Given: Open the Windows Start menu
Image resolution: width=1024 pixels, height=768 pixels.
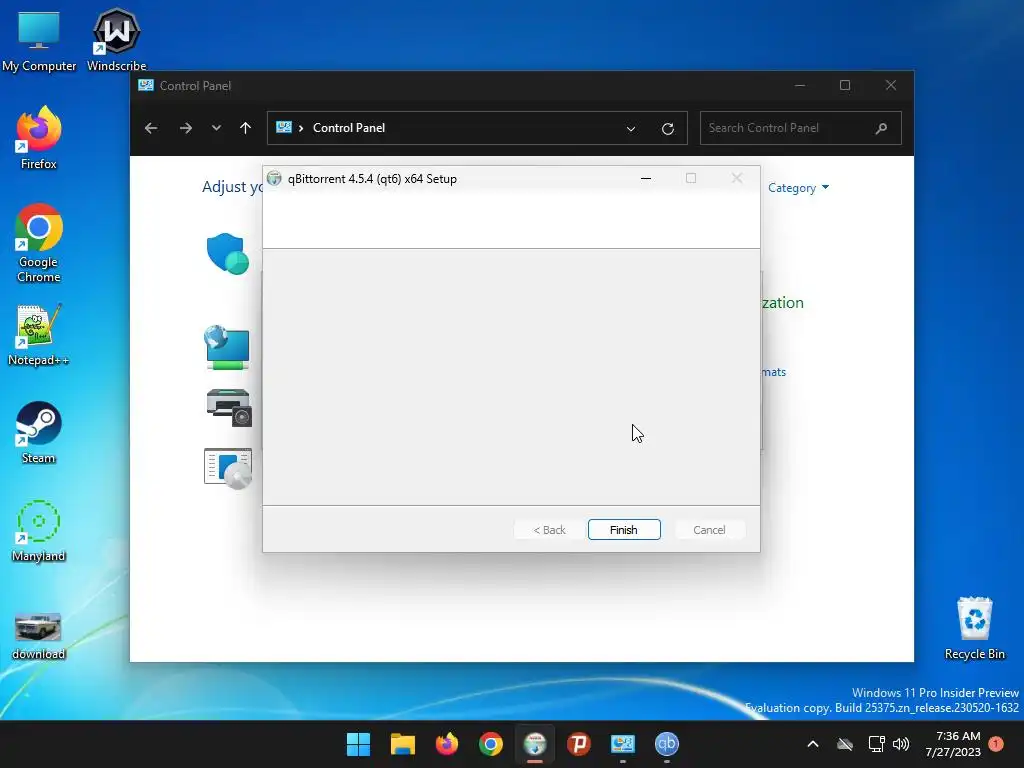Looking at the screenshot, I should click(x=358, y=744).
